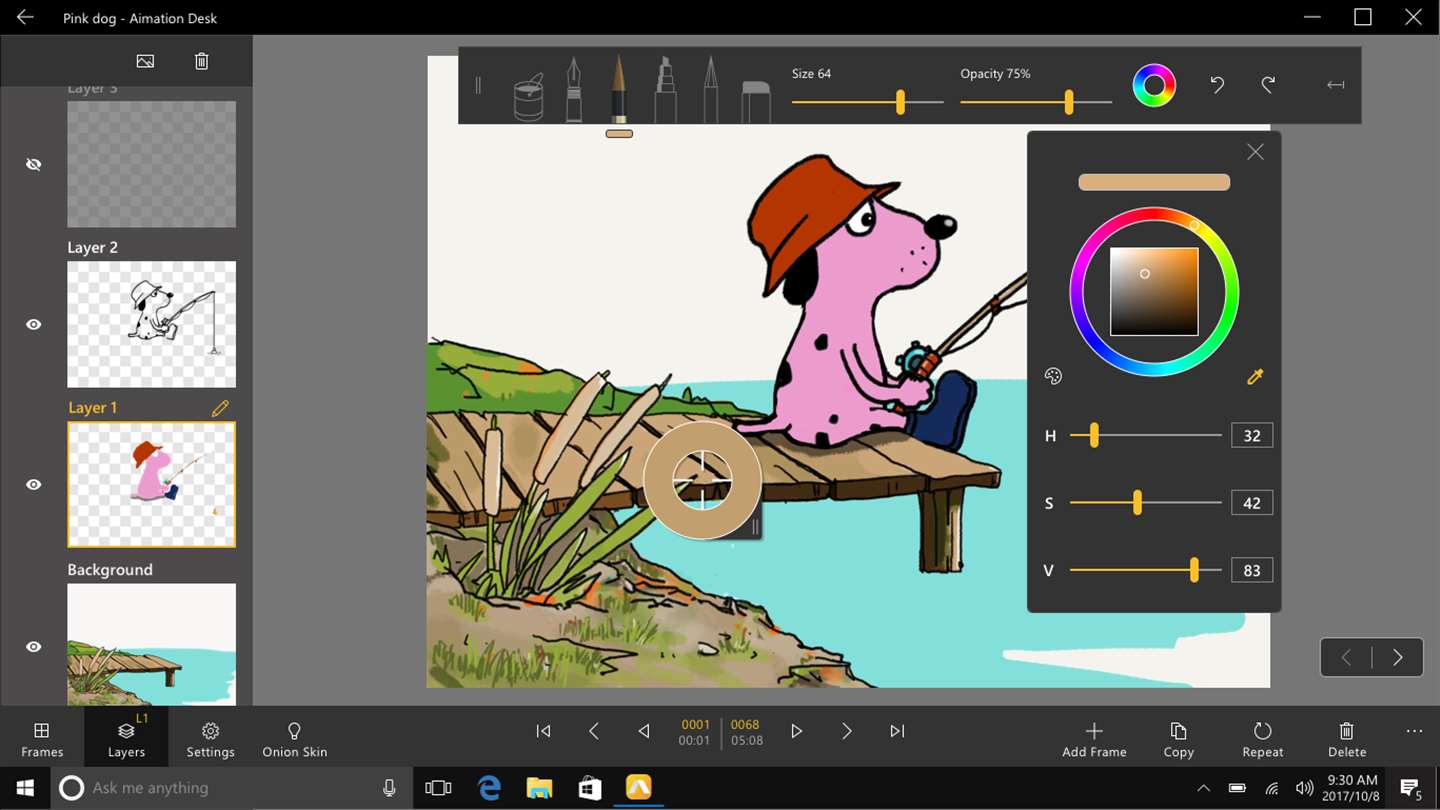Pick color with the eyedropper

tap(1255, 376)
